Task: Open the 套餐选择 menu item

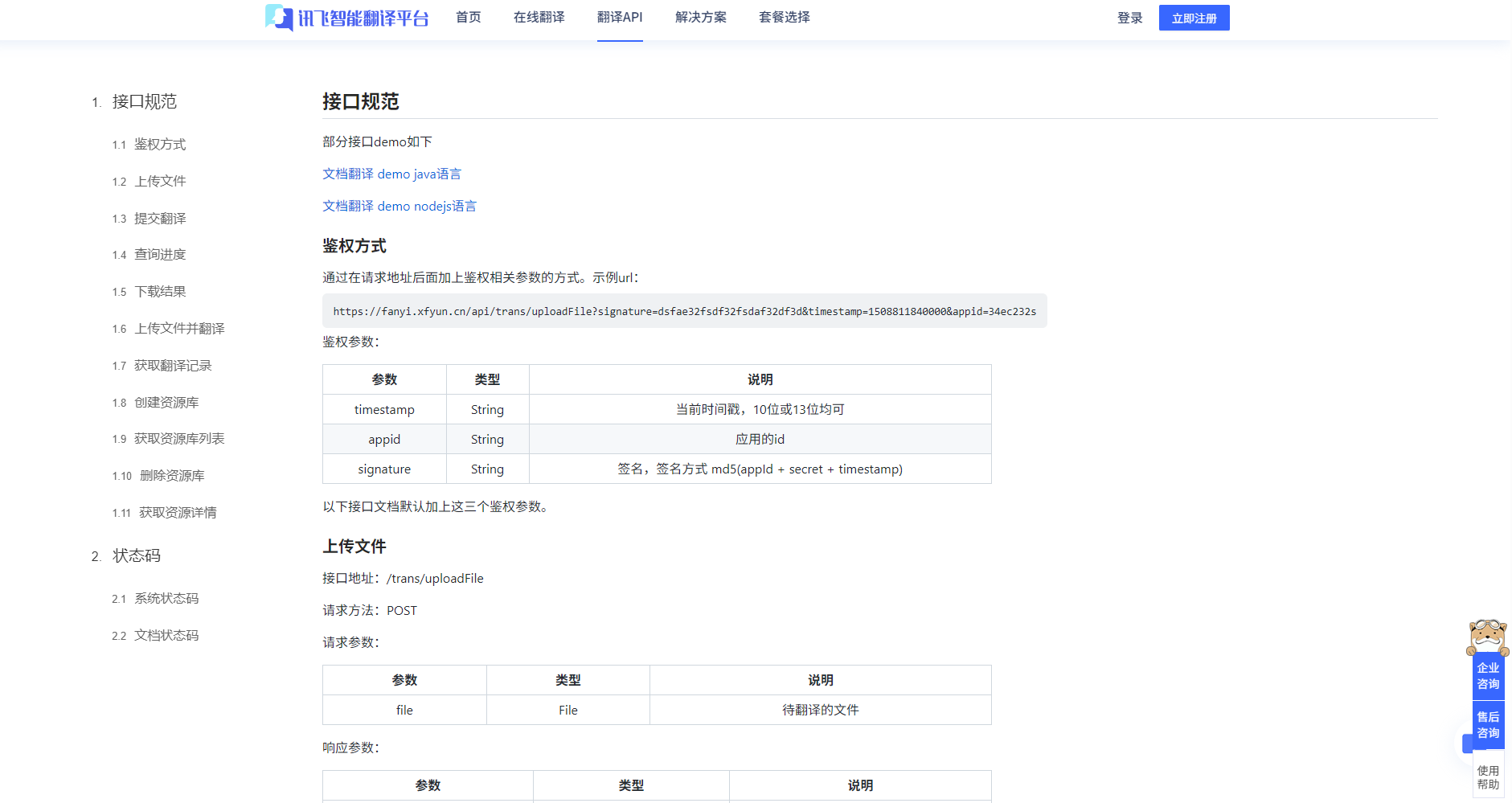Action: [784, 17]
